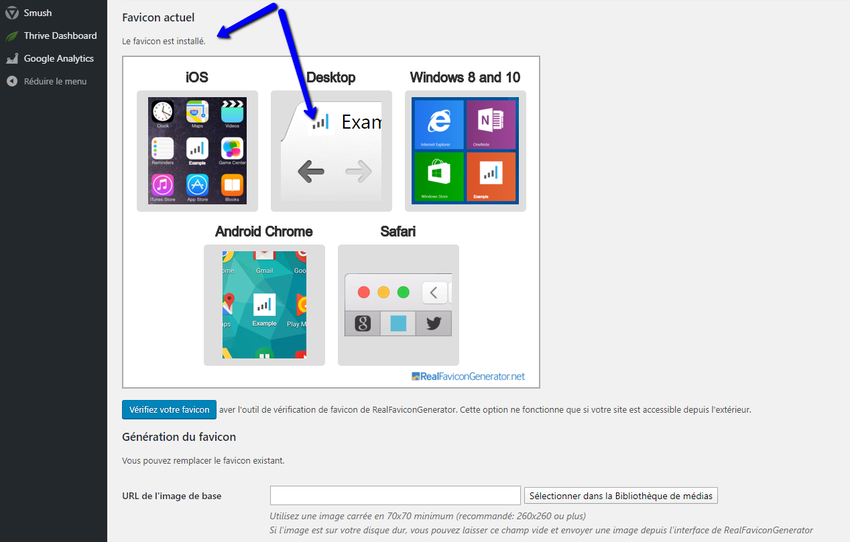Click the Favicon actuel heading

(x=158, y=17)
